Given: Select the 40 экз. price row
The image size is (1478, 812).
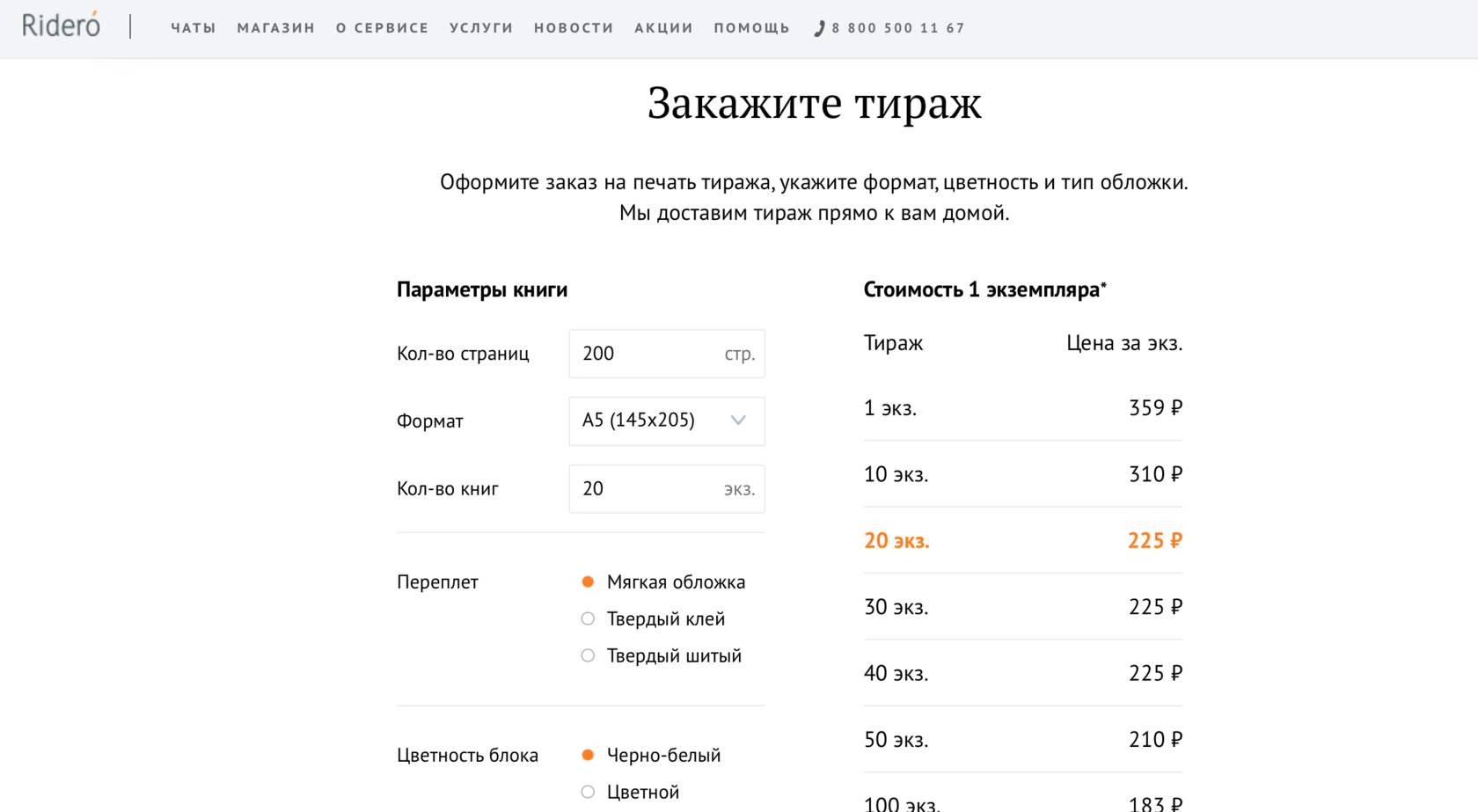Looking at the screenshot, I should (x=1023, y=673).
